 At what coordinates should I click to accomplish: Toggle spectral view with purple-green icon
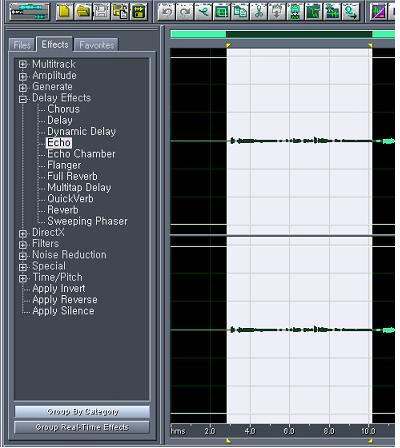[x=378, y=12]
